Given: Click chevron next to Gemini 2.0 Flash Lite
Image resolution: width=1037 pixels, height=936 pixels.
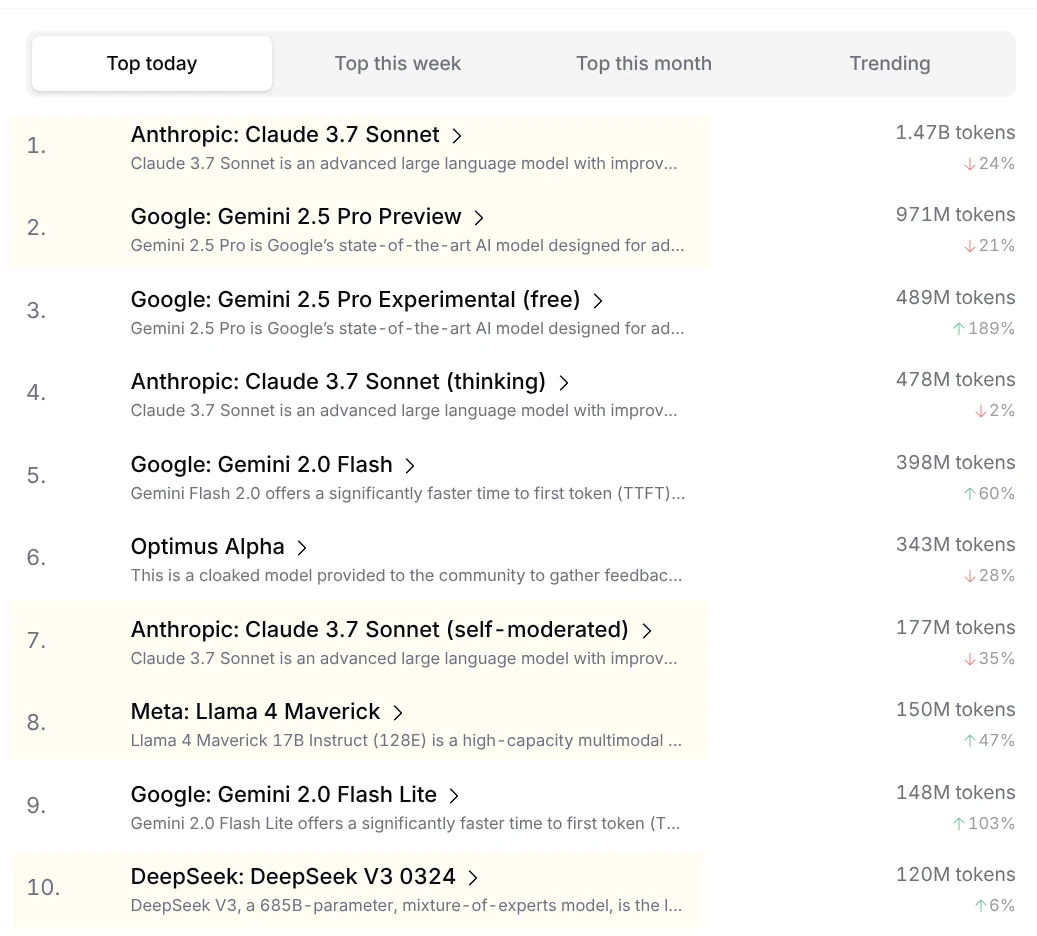Looking at the screenshot, I should coord(454,795).
